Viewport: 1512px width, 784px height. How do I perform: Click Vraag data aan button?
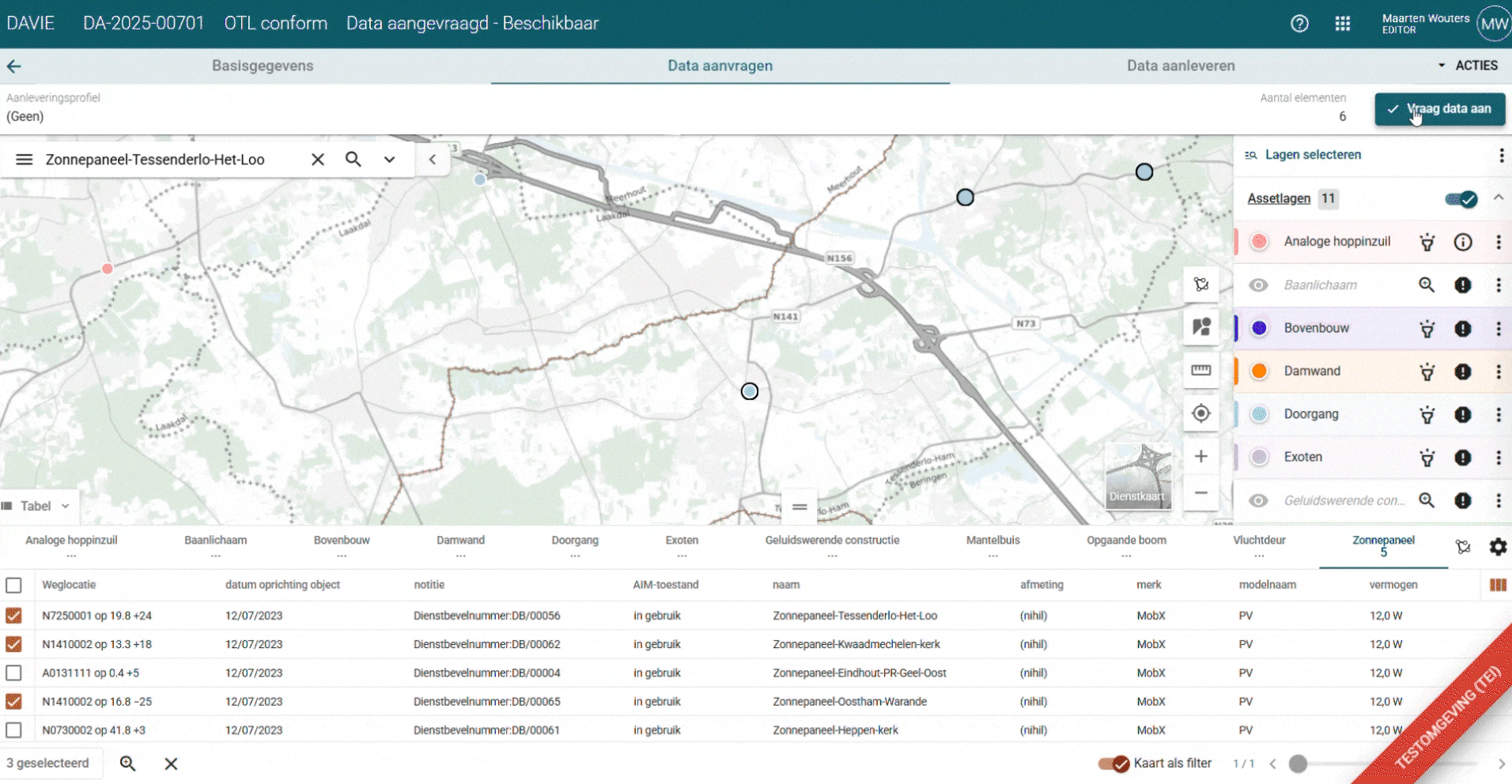click(1439, 109)
